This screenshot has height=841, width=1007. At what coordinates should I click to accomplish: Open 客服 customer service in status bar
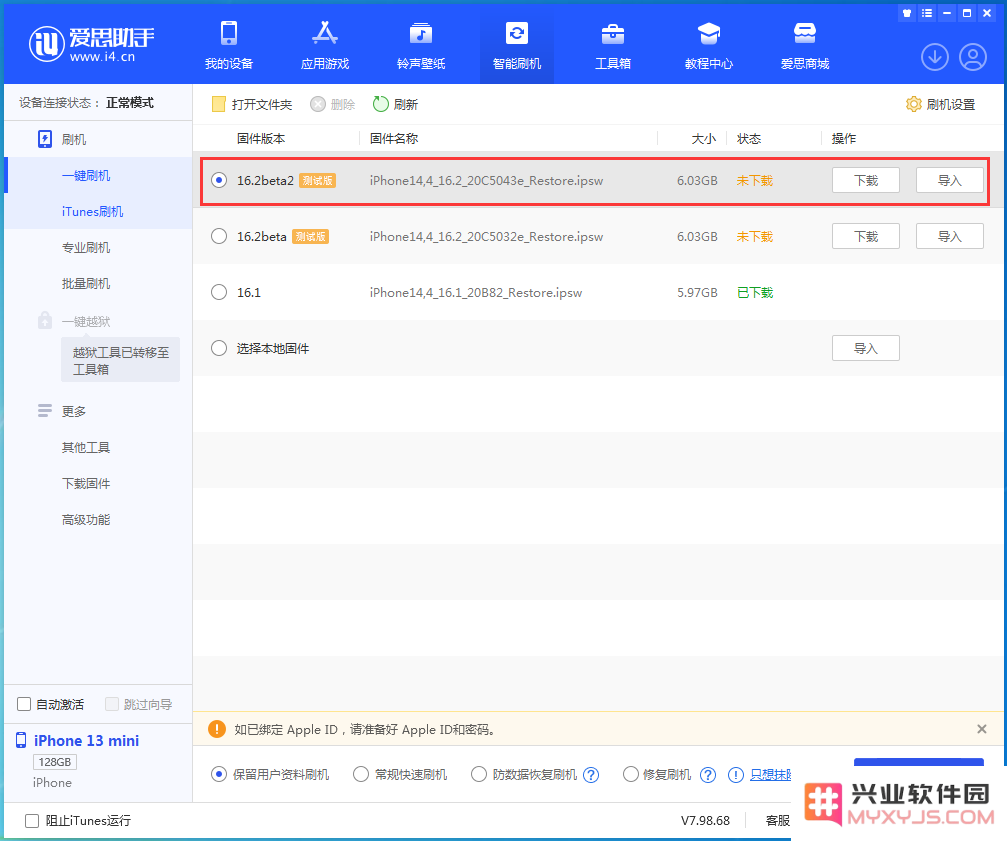pyautogui.click(x=778, y=820)
